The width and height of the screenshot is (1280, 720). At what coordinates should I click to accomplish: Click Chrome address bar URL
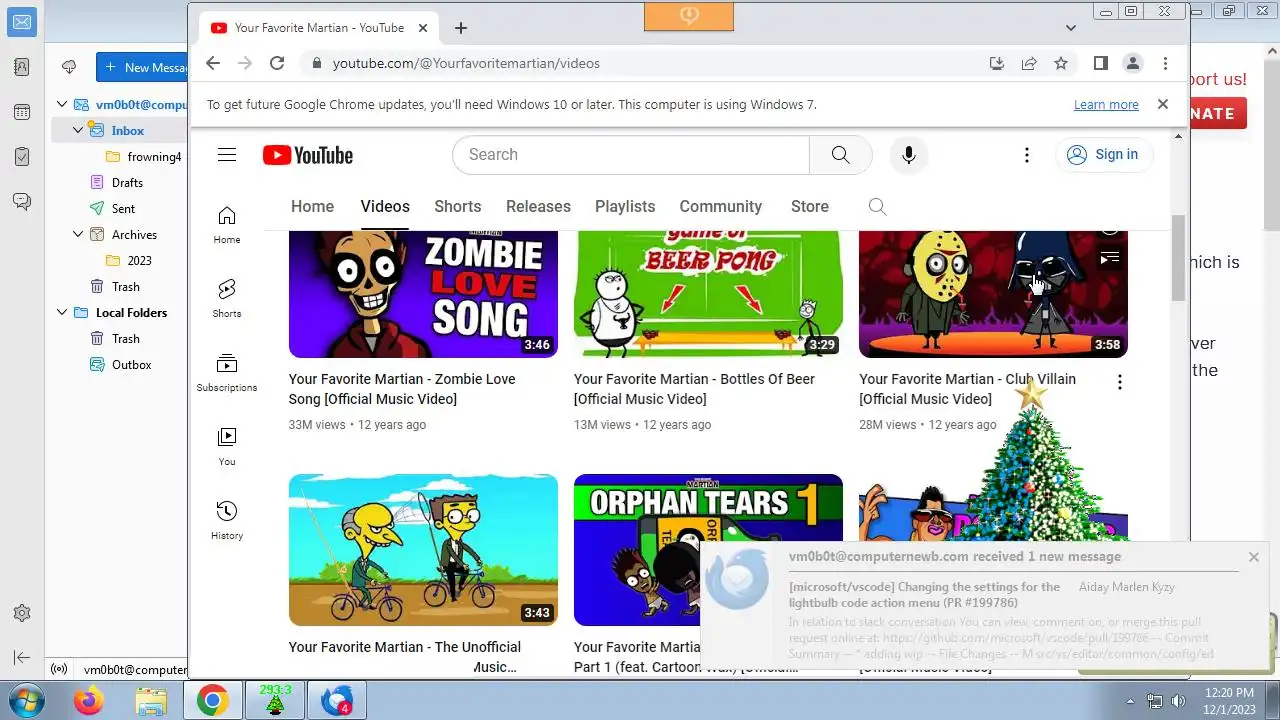466,63
